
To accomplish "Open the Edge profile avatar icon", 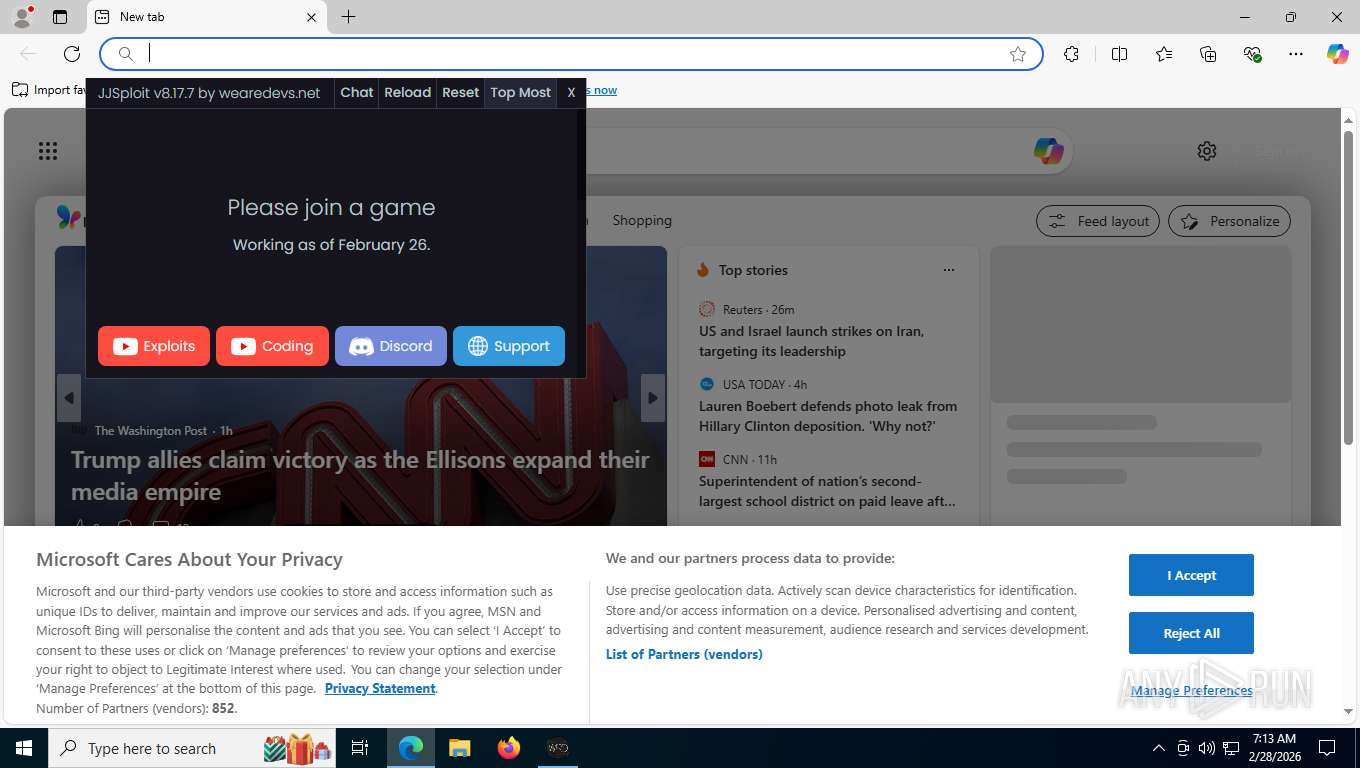I will pos(22,17).
